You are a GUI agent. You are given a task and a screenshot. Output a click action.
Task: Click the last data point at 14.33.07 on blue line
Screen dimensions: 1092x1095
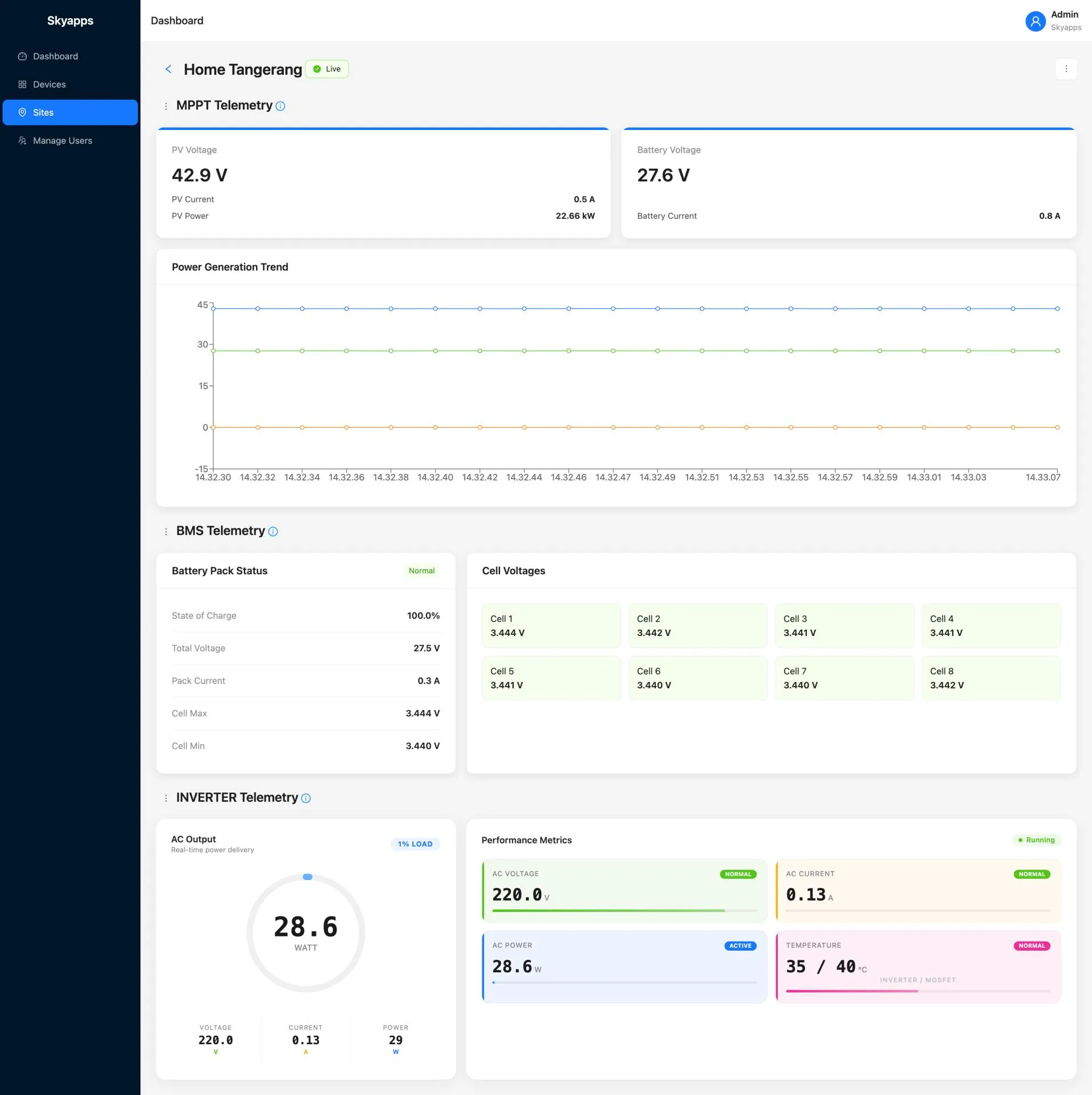[1057, 309]
